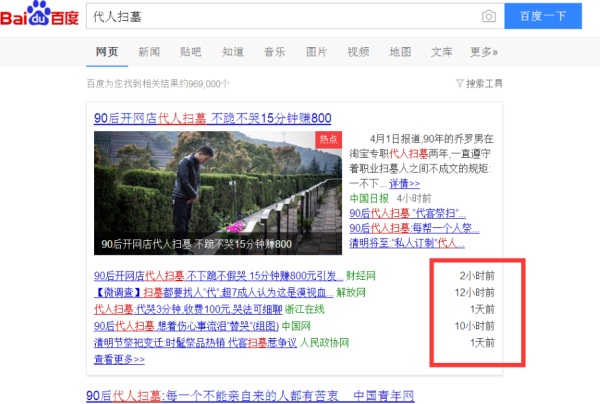The height and width of the screenshot is (404, 600).
Task: Open the 知道 tab
Action: click(x=233, y=52)
